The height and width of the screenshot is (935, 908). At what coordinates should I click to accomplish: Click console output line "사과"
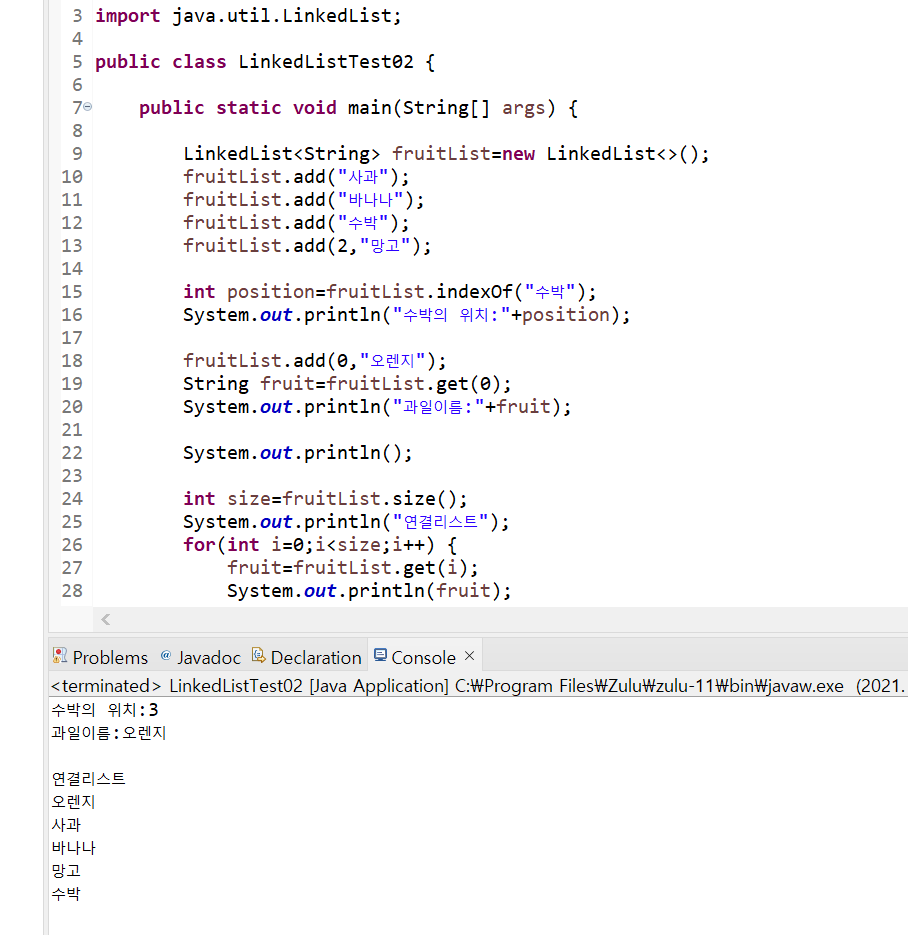(x=66, y=825)
